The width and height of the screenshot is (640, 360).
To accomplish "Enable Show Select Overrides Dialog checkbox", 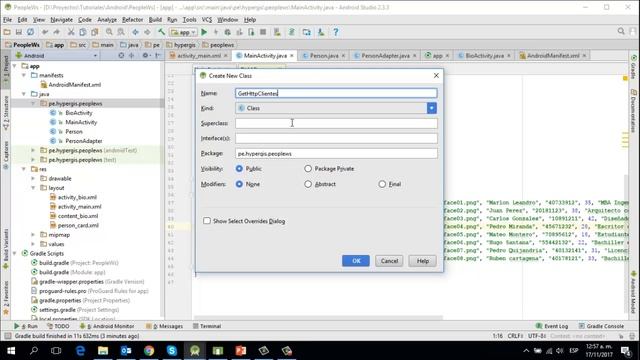I will tap(207, 221).
